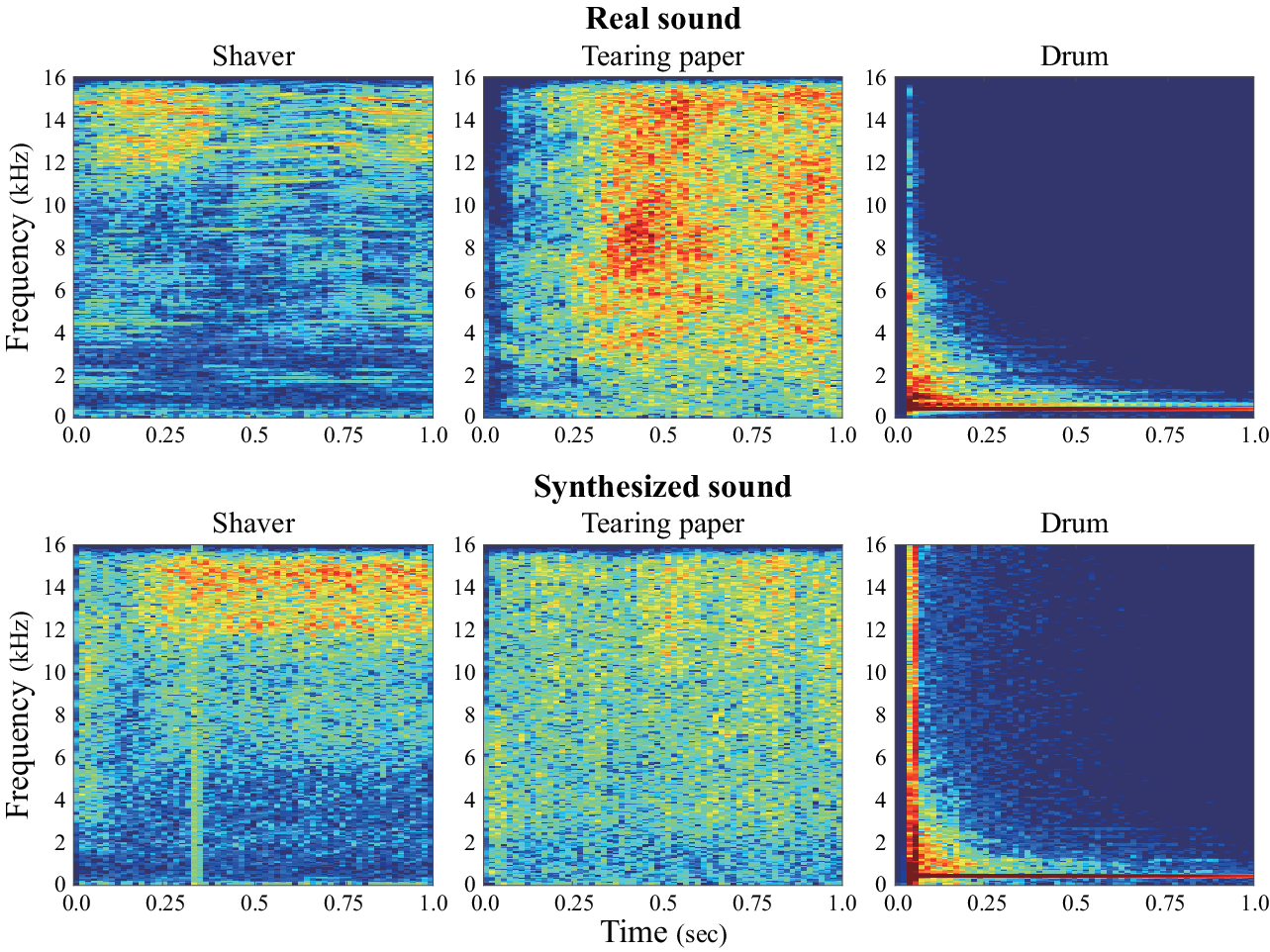The width and height of the screenshot is (1270, 952).
Task: Select the Tearing paper title under Real sound
Action: point(662,56)
